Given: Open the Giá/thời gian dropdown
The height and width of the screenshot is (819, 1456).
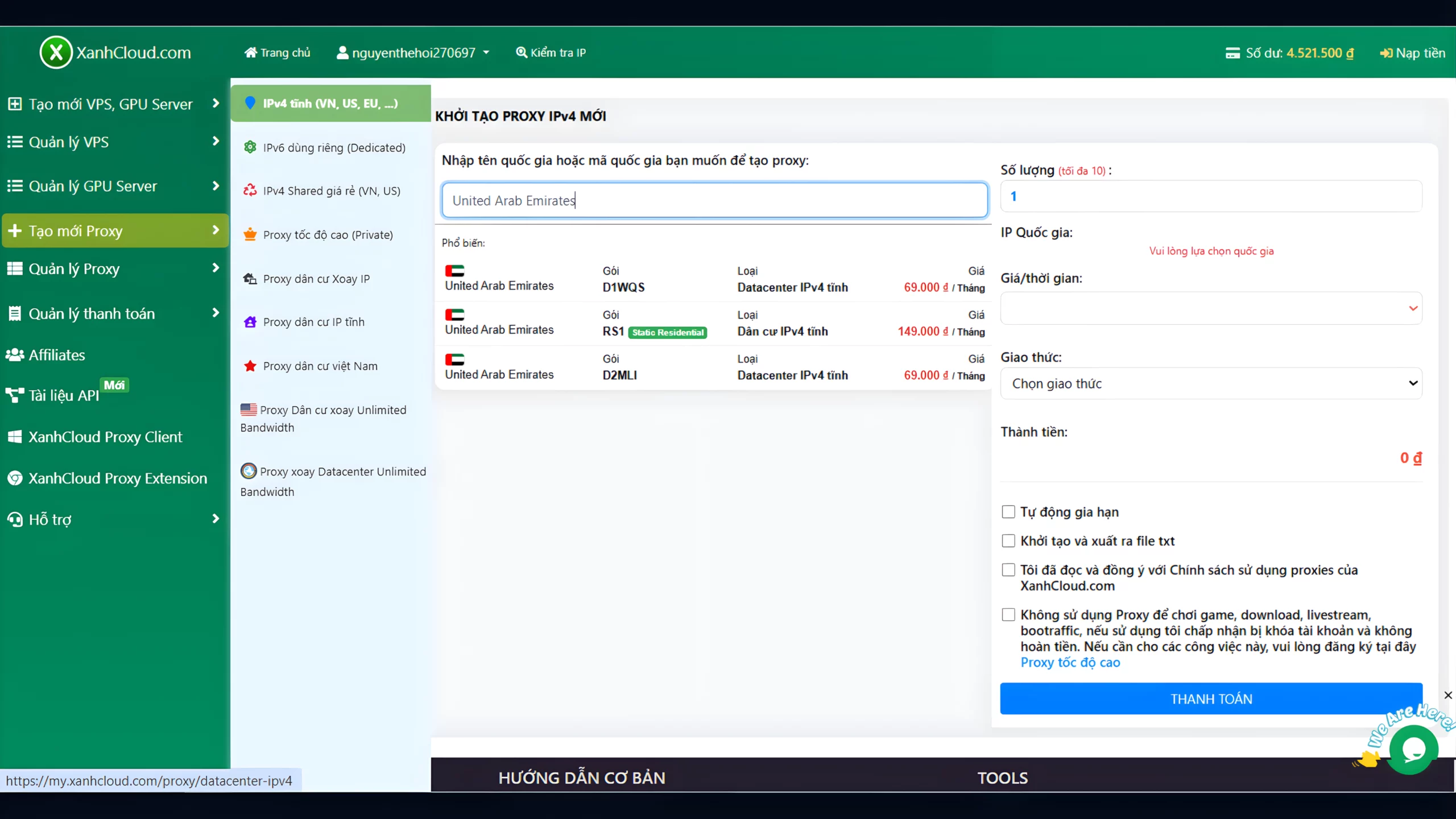Looking at the screenshot, I should (x=1211, y=308).
